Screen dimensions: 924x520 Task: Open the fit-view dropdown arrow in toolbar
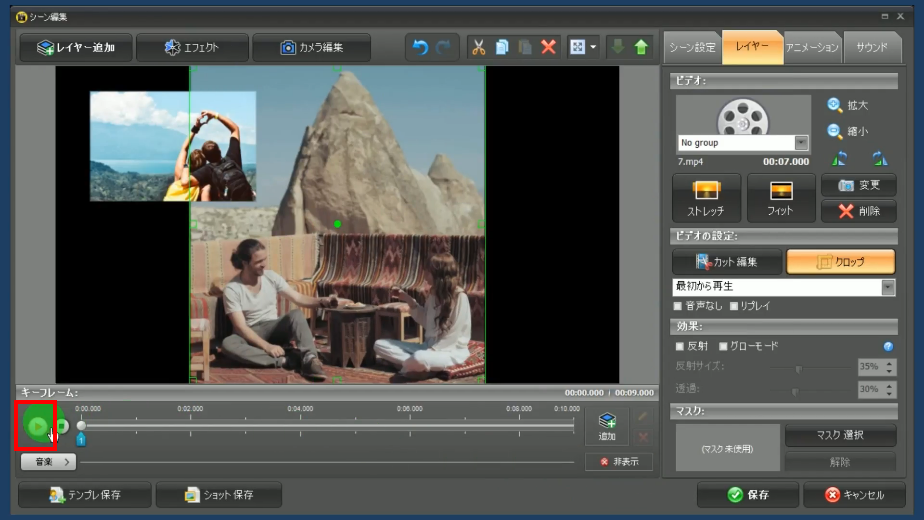coord(593,47)
